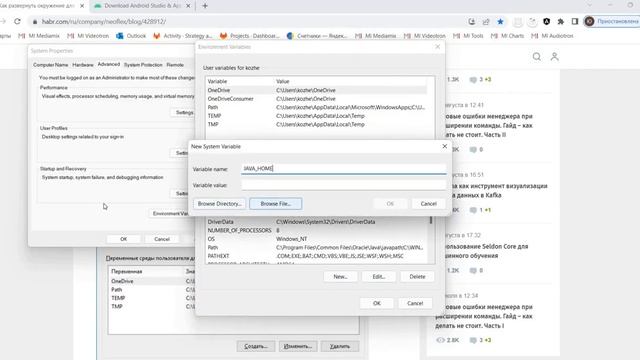The height and width of the screenshot is (360, 640).
Task: Click the Habr user profile icon
Action: [x=554, y=57]
